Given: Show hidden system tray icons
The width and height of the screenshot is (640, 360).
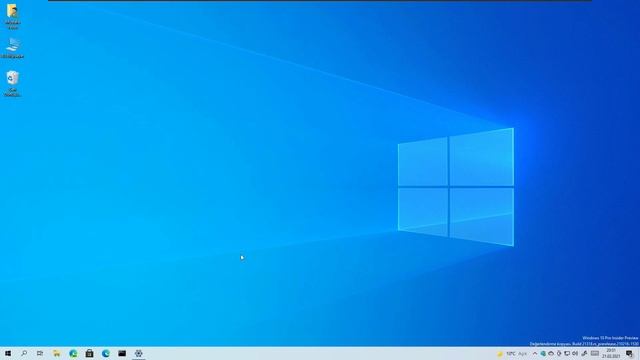Looking at the screenshot, I should pyautogui.click(x=535, y=353).
